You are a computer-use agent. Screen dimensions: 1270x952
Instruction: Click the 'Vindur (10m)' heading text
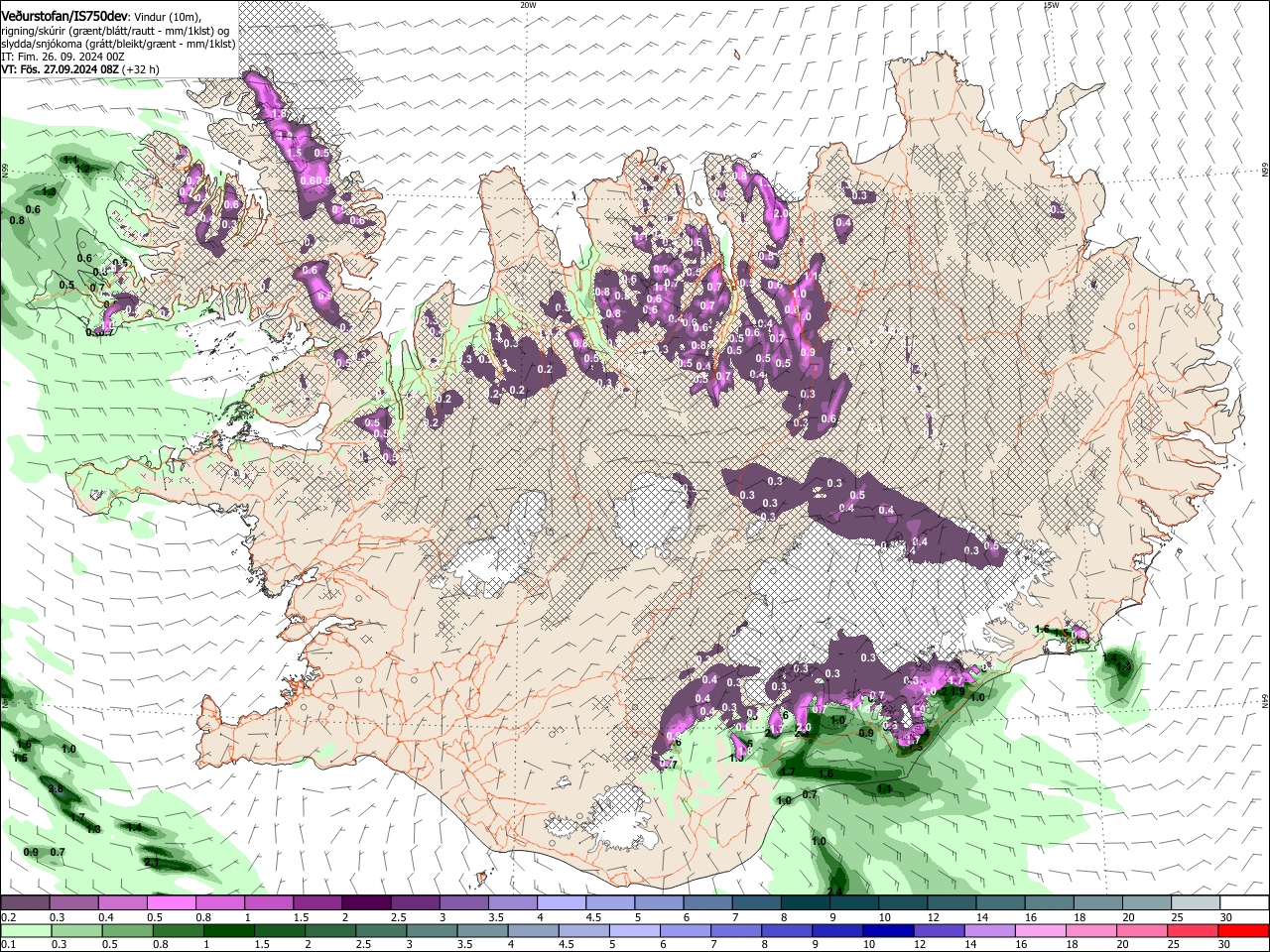point(166,18)
